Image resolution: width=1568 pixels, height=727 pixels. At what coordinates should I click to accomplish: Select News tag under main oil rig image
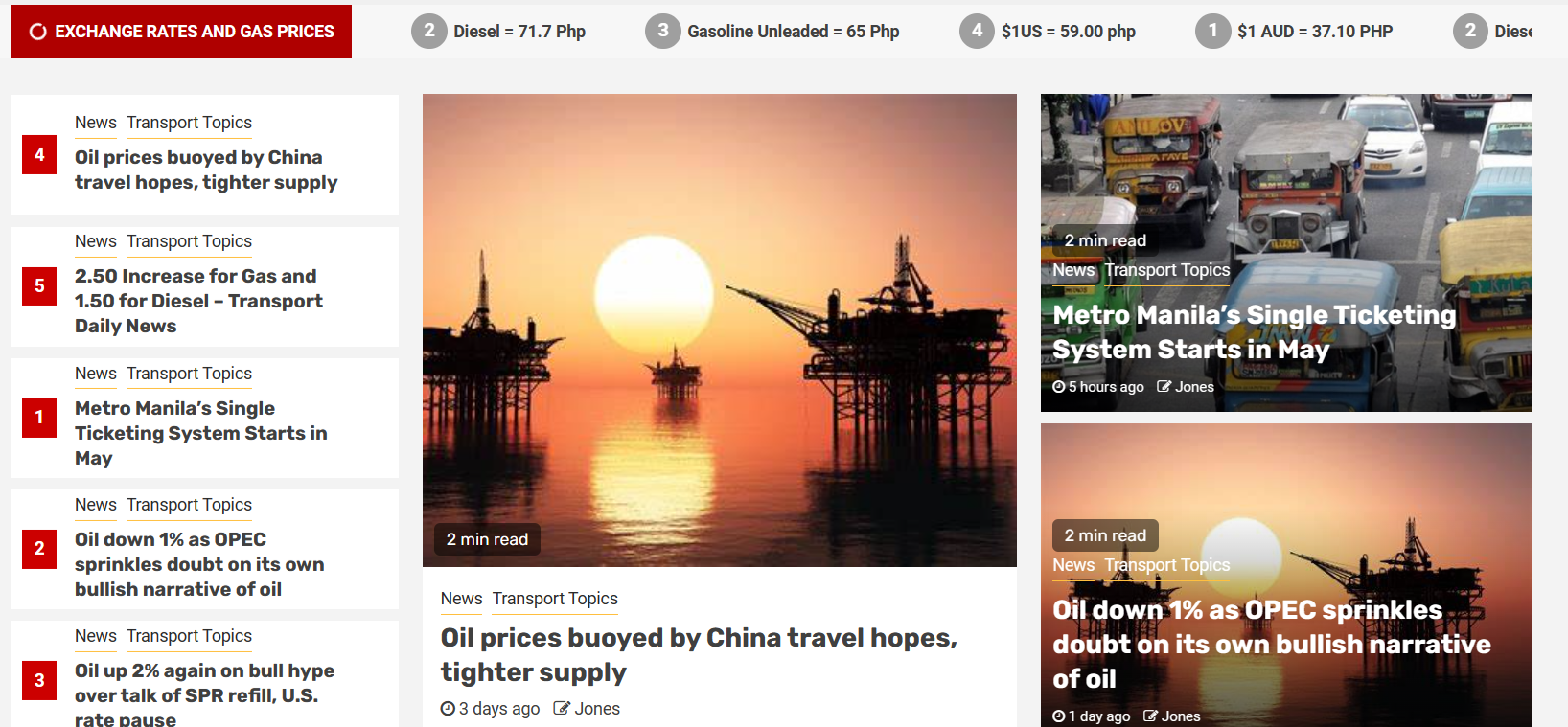pos(461,599)
